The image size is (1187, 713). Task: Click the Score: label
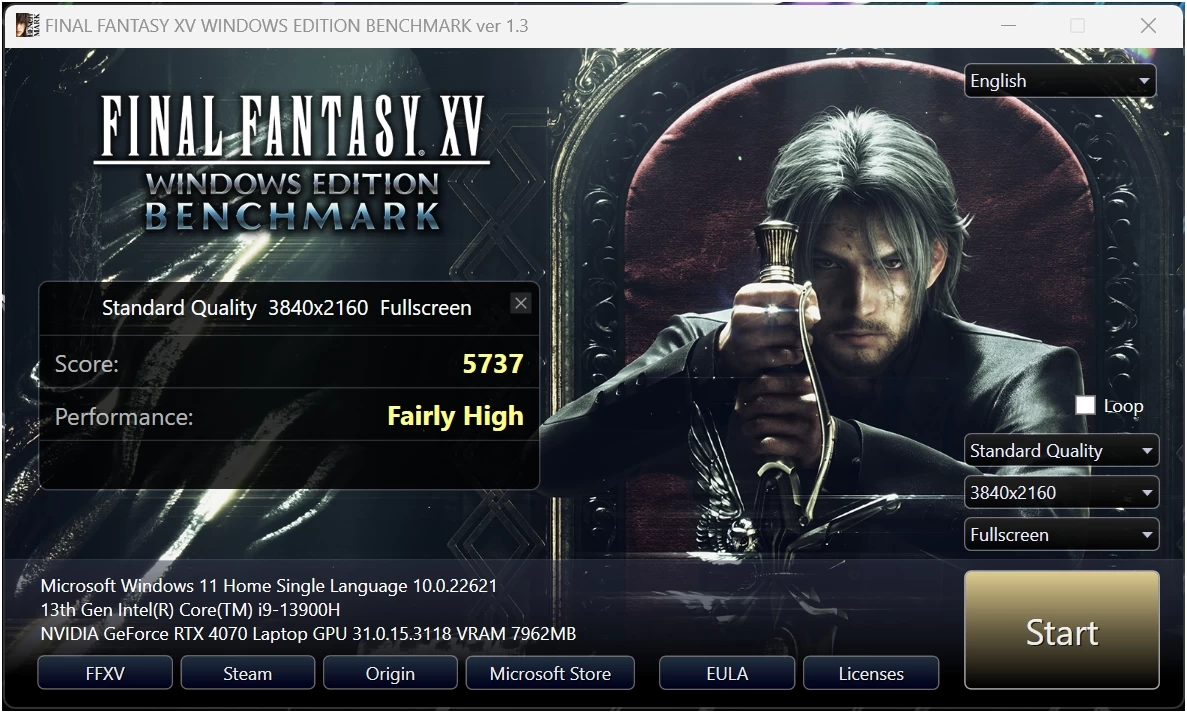coord(86,364)
